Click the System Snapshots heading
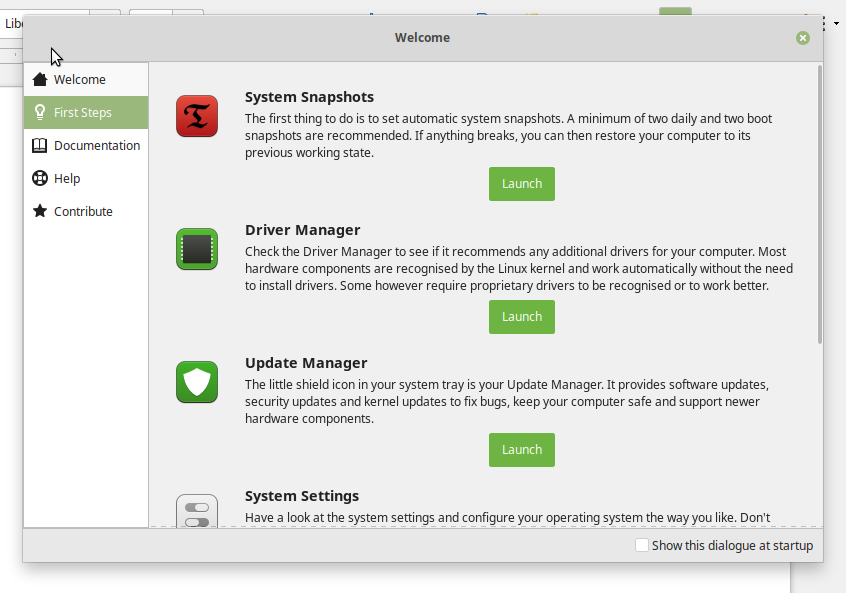 (x=309, y=97)
